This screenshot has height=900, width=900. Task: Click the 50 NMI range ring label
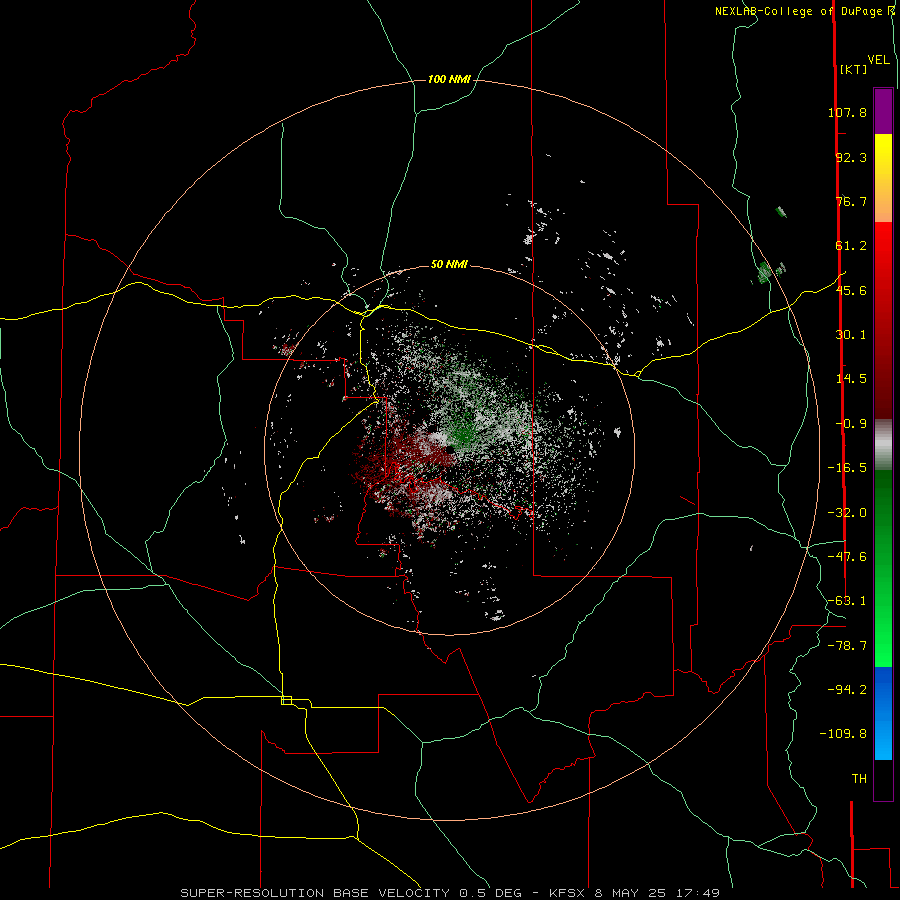coord(449,264)
